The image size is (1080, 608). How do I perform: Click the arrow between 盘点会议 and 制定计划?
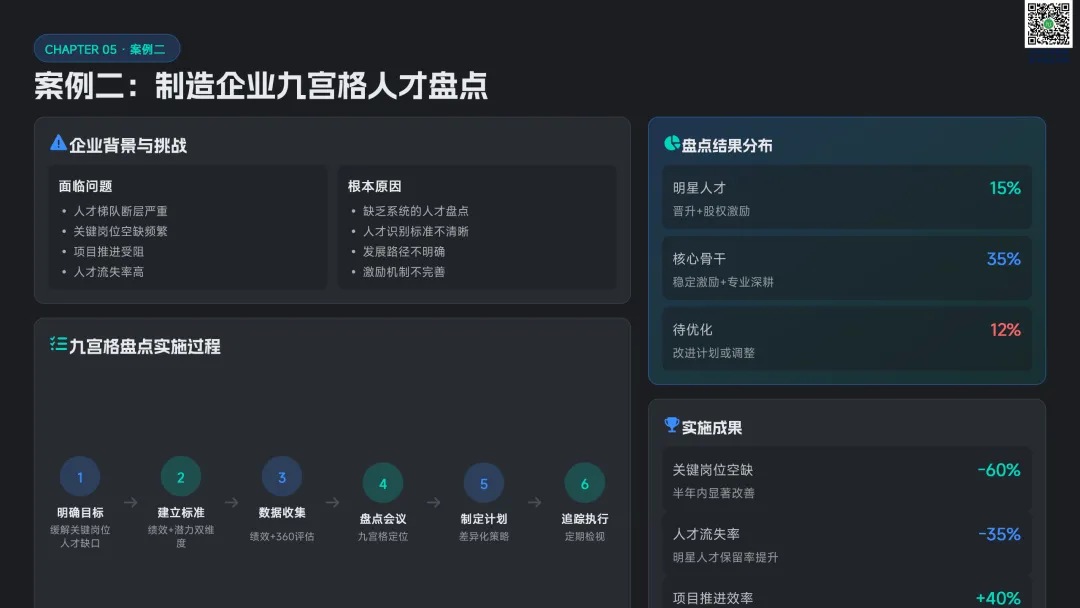[433, 503]
